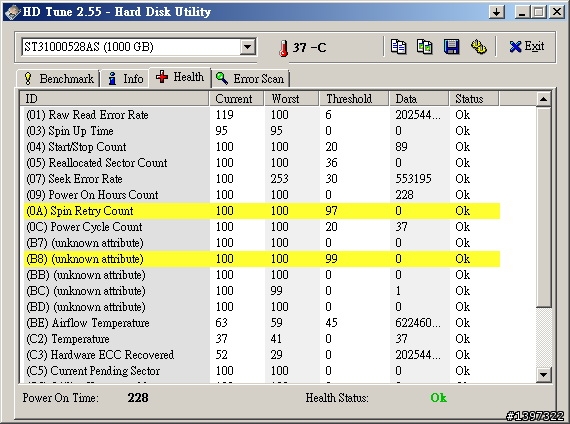This screenshot has width=570, height=424.
Task: Open the Error Scan tab
Action: coord(250,79)
